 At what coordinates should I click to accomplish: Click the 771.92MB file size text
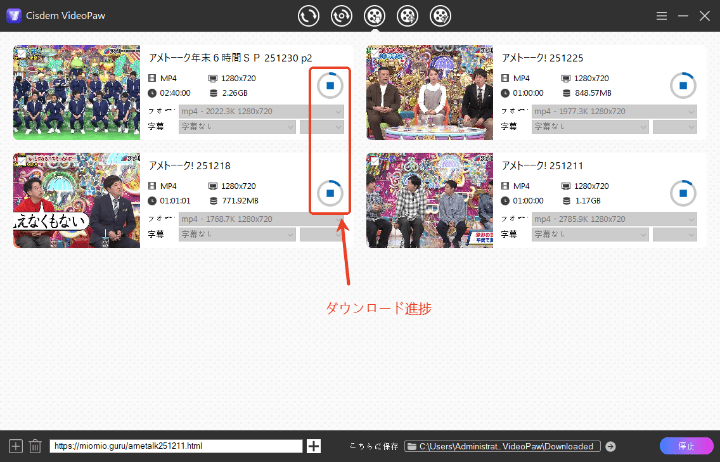pyautogui.click(x=240, y=201)
